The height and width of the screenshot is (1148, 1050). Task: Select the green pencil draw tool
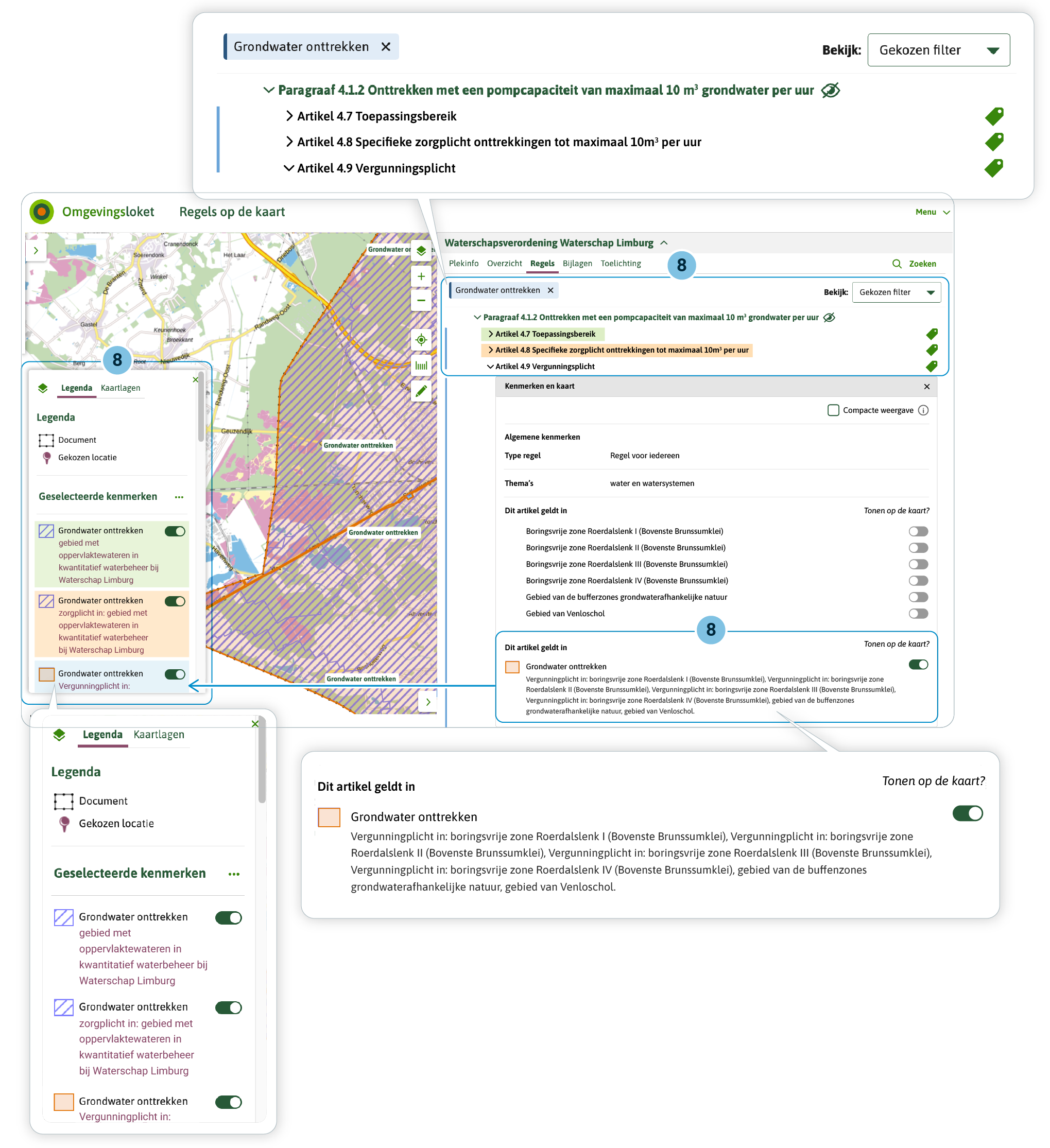tap(421, 391)
